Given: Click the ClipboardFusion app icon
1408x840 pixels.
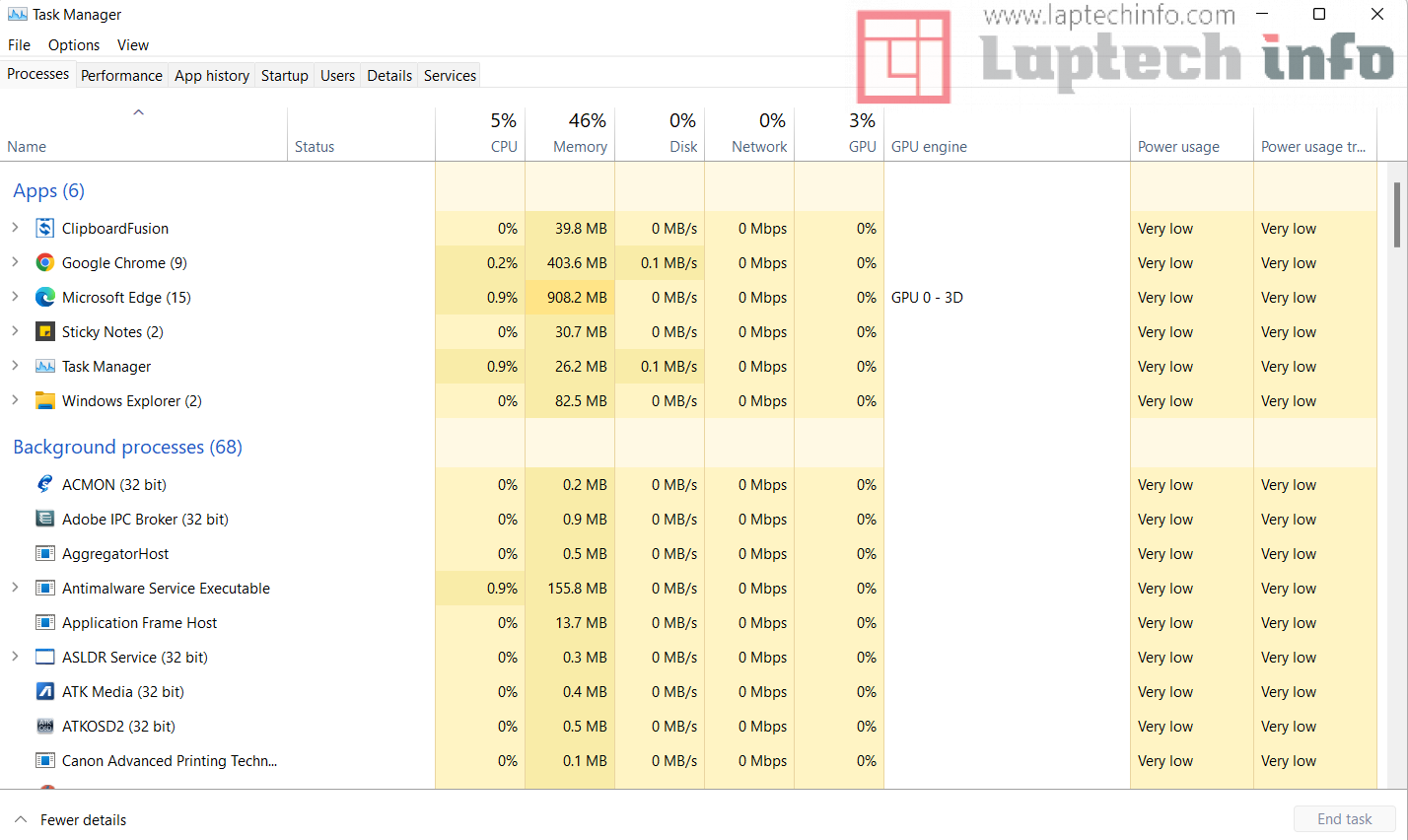Looking at the screenshot, I should pos(45,229).
